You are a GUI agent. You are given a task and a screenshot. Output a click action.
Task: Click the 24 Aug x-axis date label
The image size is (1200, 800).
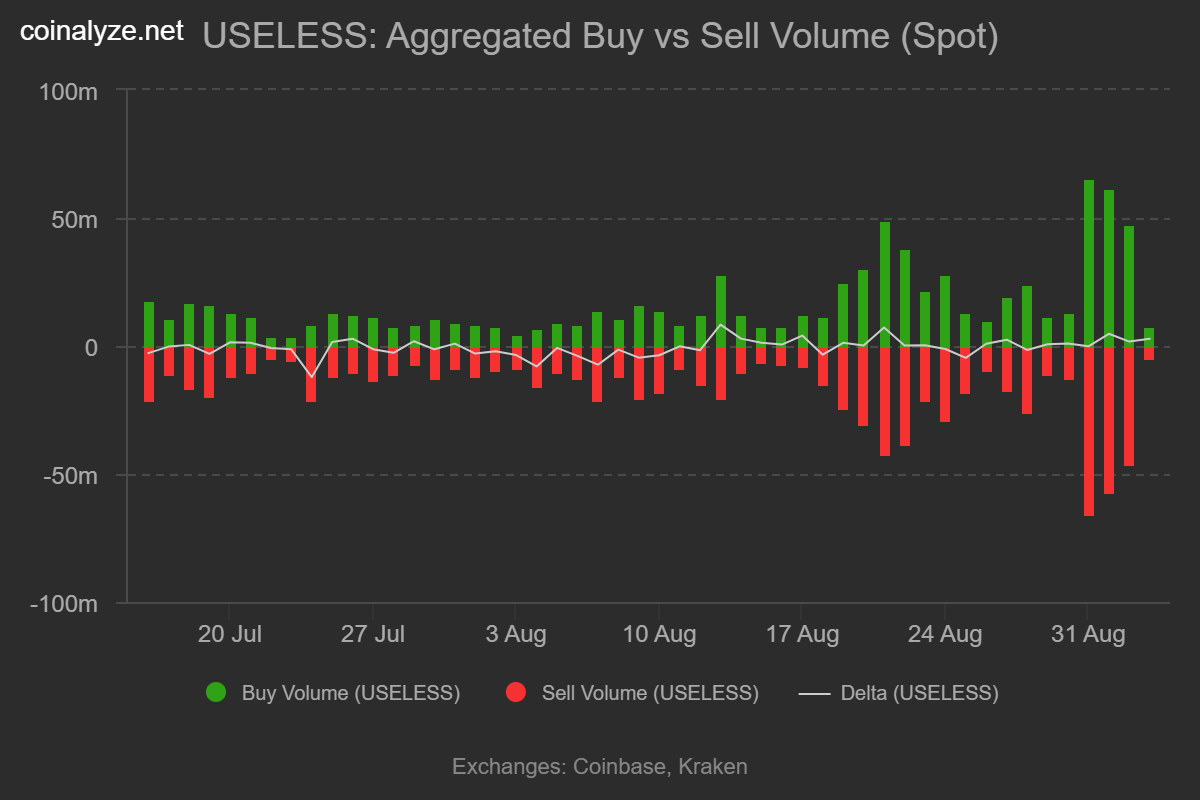pyautogui.click(x=944, y=634)
